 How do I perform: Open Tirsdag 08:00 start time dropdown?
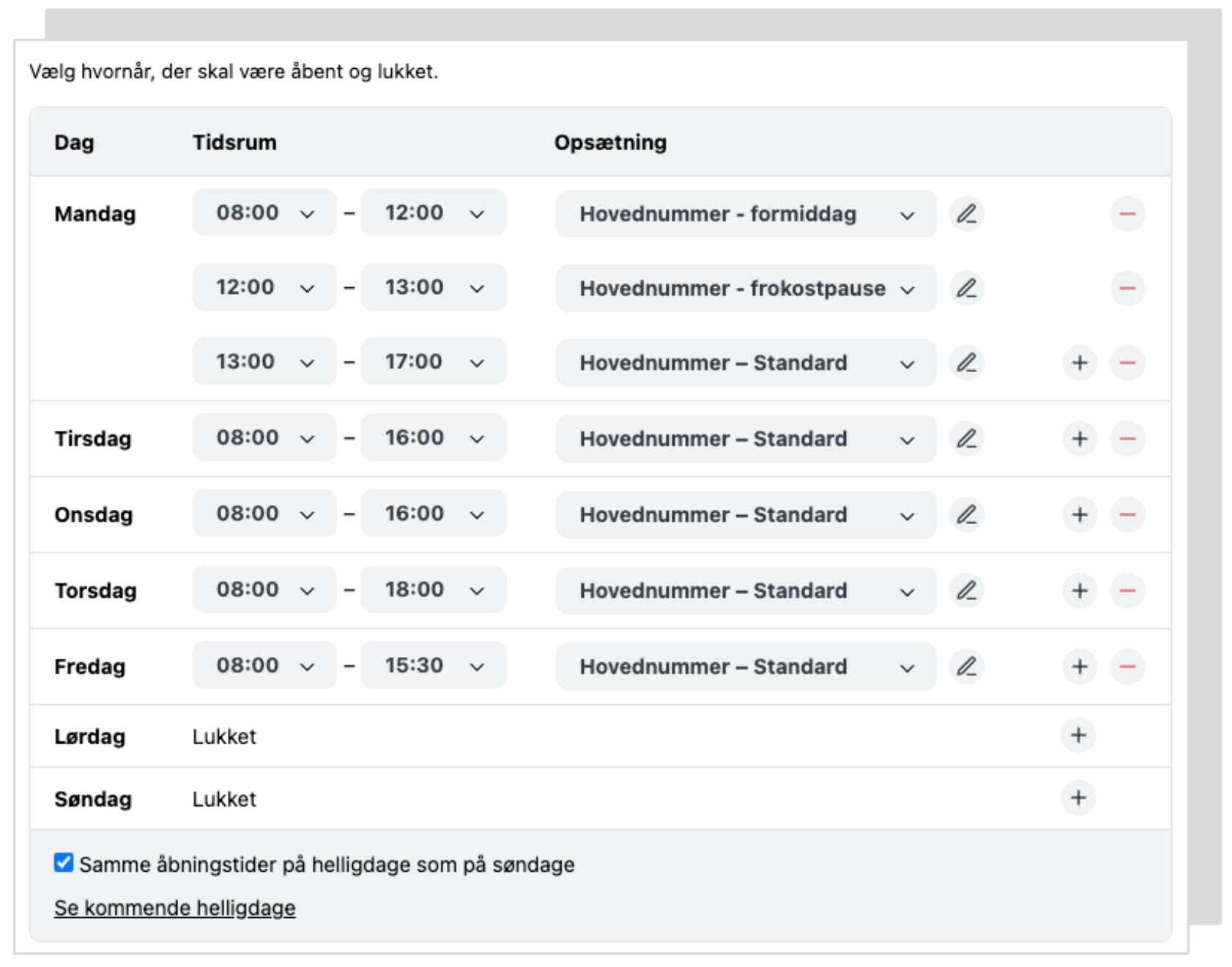coord(264,438)
